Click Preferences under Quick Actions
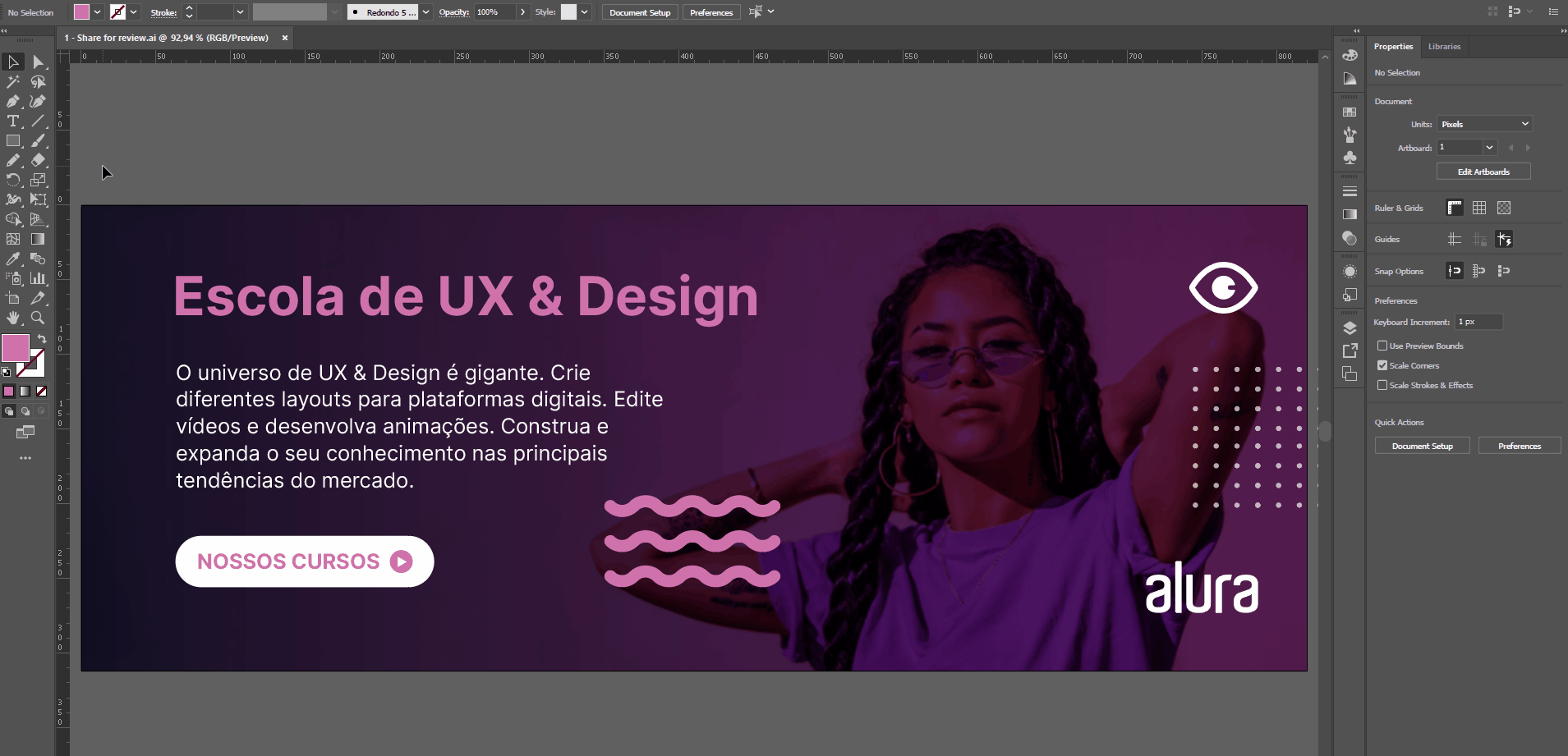 [1520, 446]
